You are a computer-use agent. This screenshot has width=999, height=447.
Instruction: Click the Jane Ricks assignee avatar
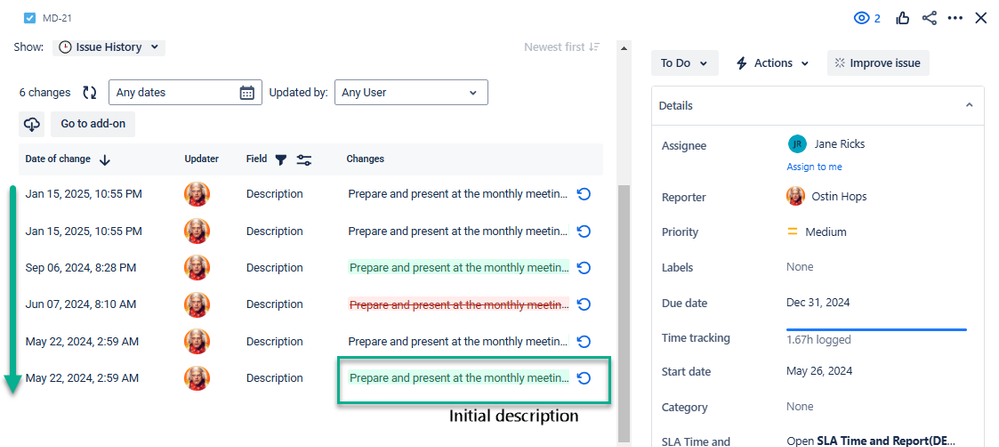point(797,144)
